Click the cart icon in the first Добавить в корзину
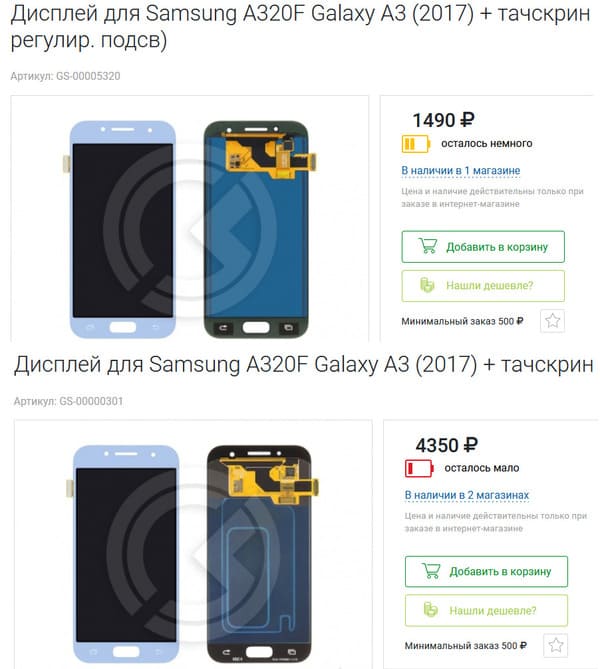The image size is (600, 669). [x=428, y=246]
